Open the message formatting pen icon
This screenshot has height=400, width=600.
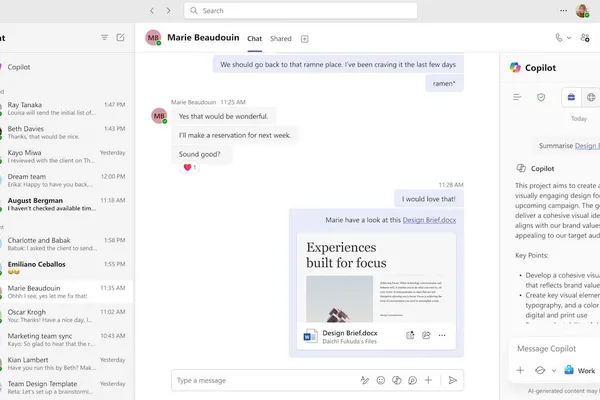pos(365,380)
